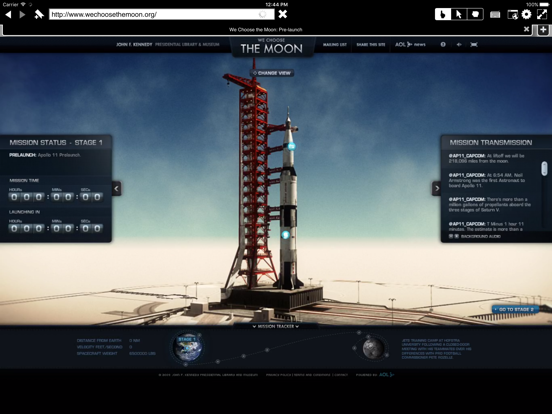The image size is (552, 414).
Task: Click the Mission Transmission heading
Action: pyautogui.click(x=491, y=143)
